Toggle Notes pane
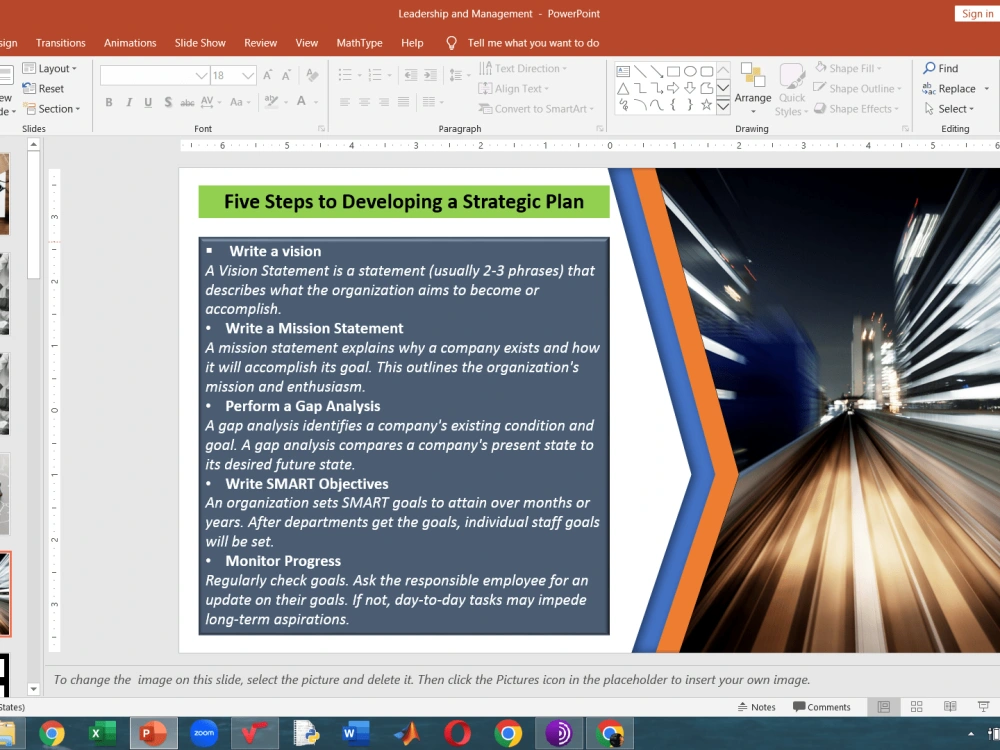This screenshot has height=750, width=1000. (756, 707)
